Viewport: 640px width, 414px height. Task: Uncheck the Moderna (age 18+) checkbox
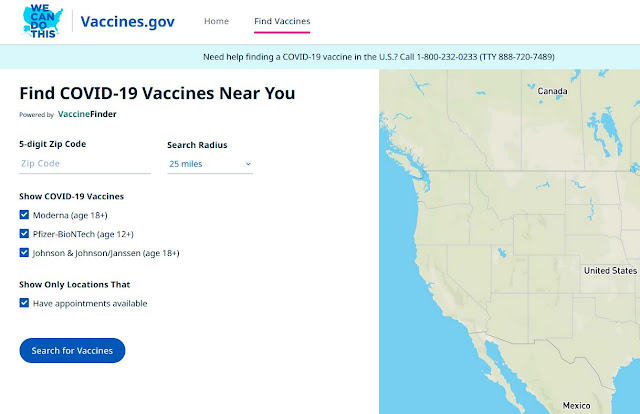pyautogui.click(x=25, y=214)
